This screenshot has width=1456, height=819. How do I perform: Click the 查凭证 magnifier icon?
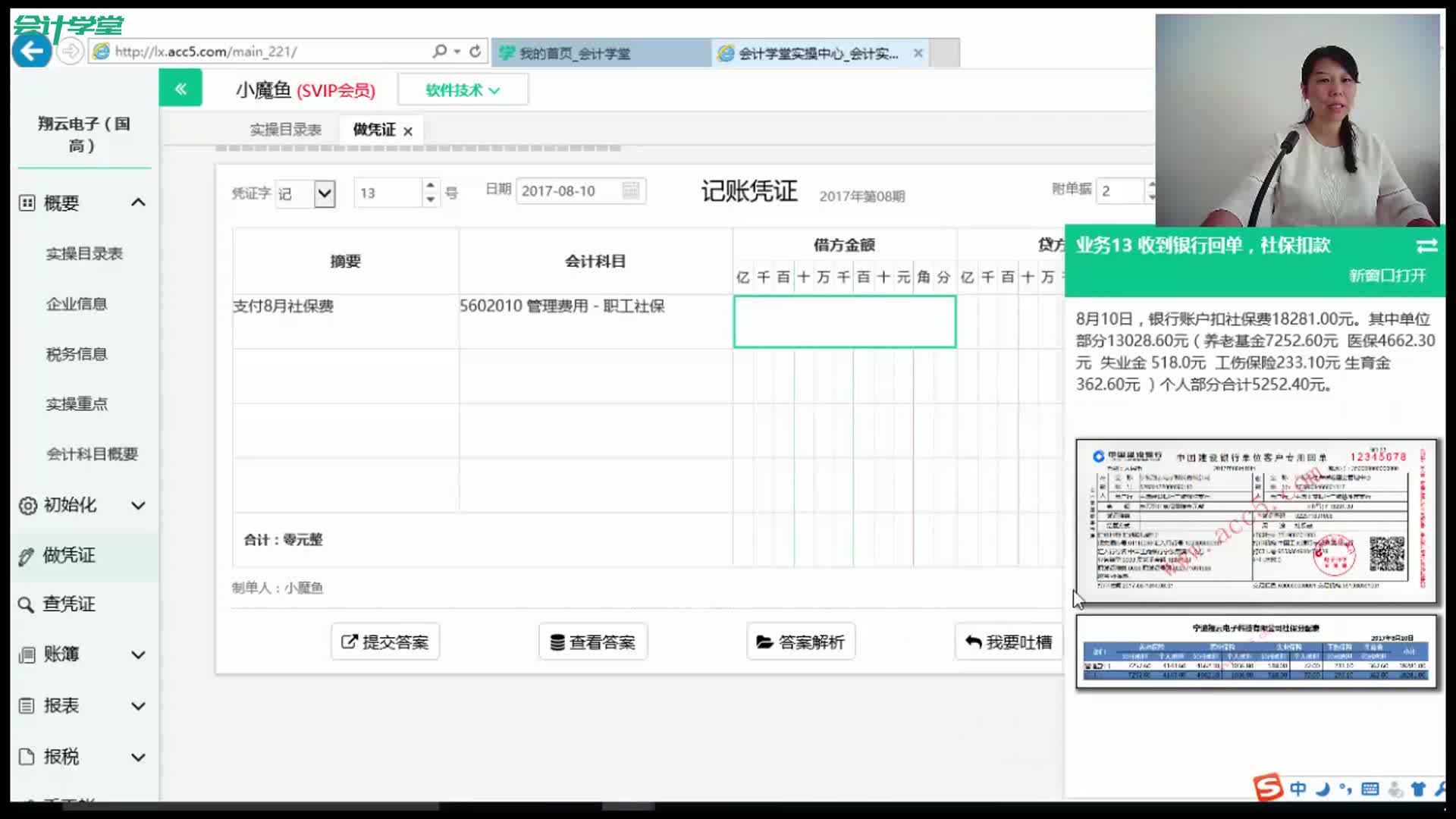[x=25, y=604]
